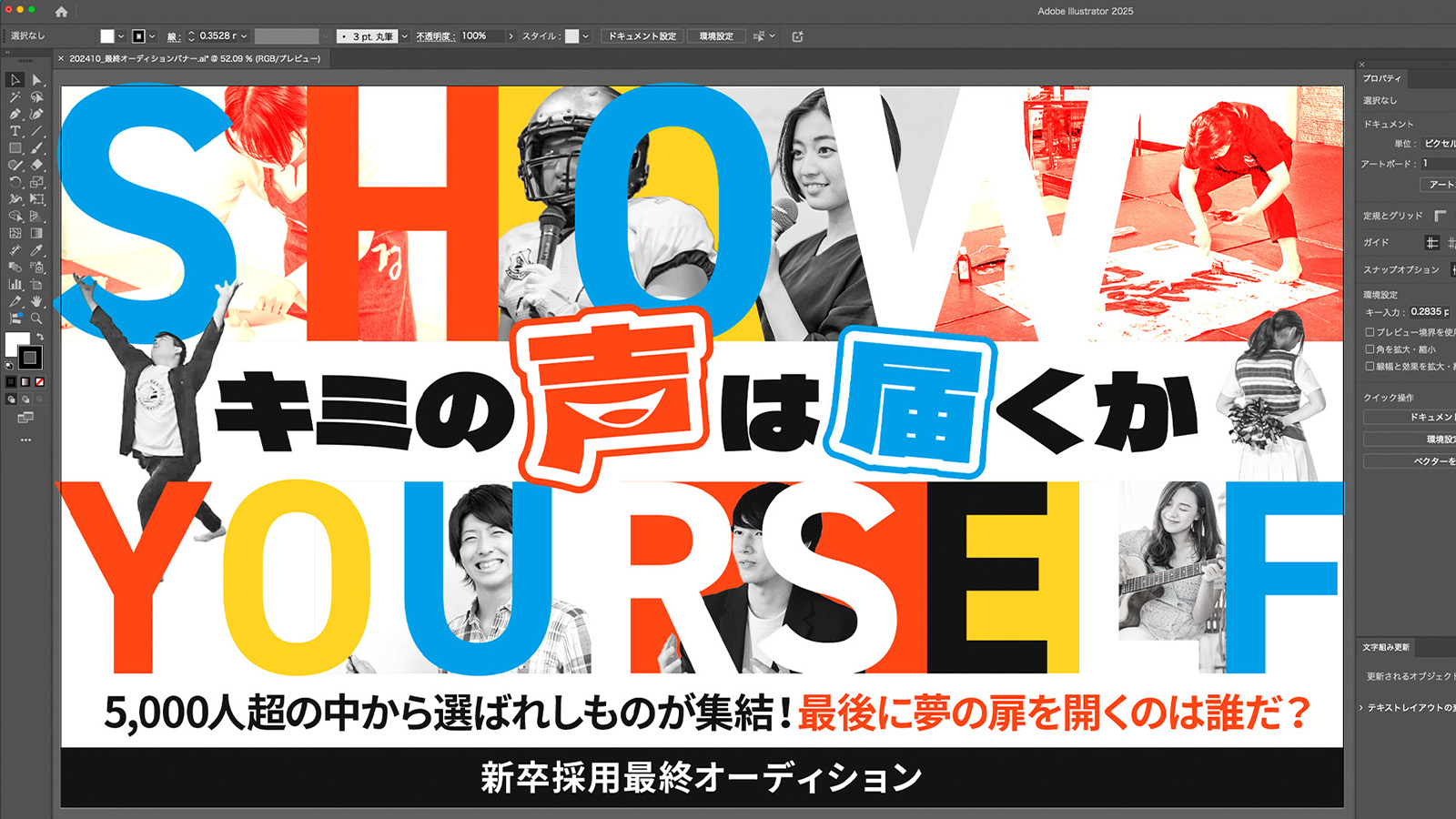Enable 角を拡大・縮小 checkbox
This screenshot has width=1456, height=819.
click(x=1370, y=349)
